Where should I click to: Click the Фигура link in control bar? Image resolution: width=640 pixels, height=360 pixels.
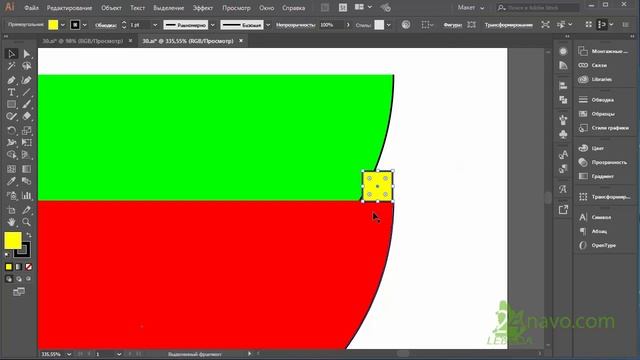[x=452, y=25]
